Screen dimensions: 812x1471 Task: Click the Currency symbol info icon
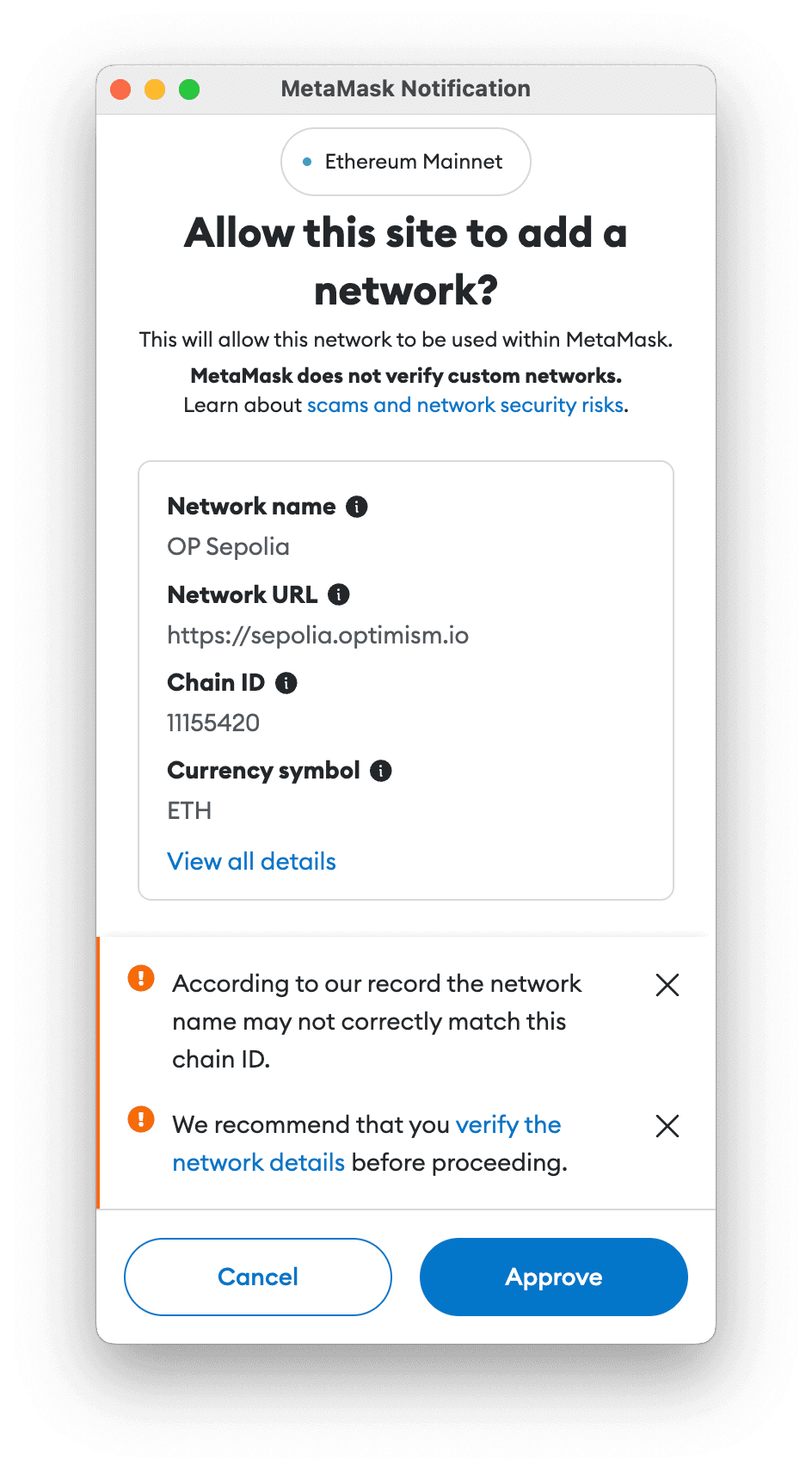tap(379, 770)
